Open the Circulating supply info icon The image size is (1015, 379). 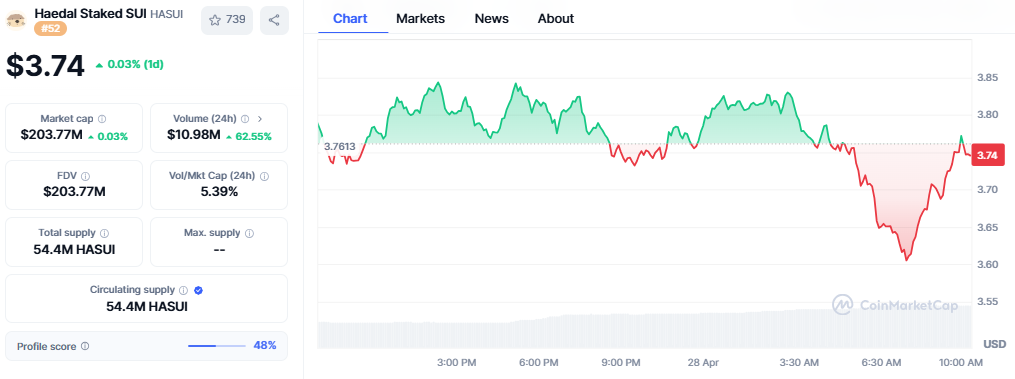click(x=183, y=290)
